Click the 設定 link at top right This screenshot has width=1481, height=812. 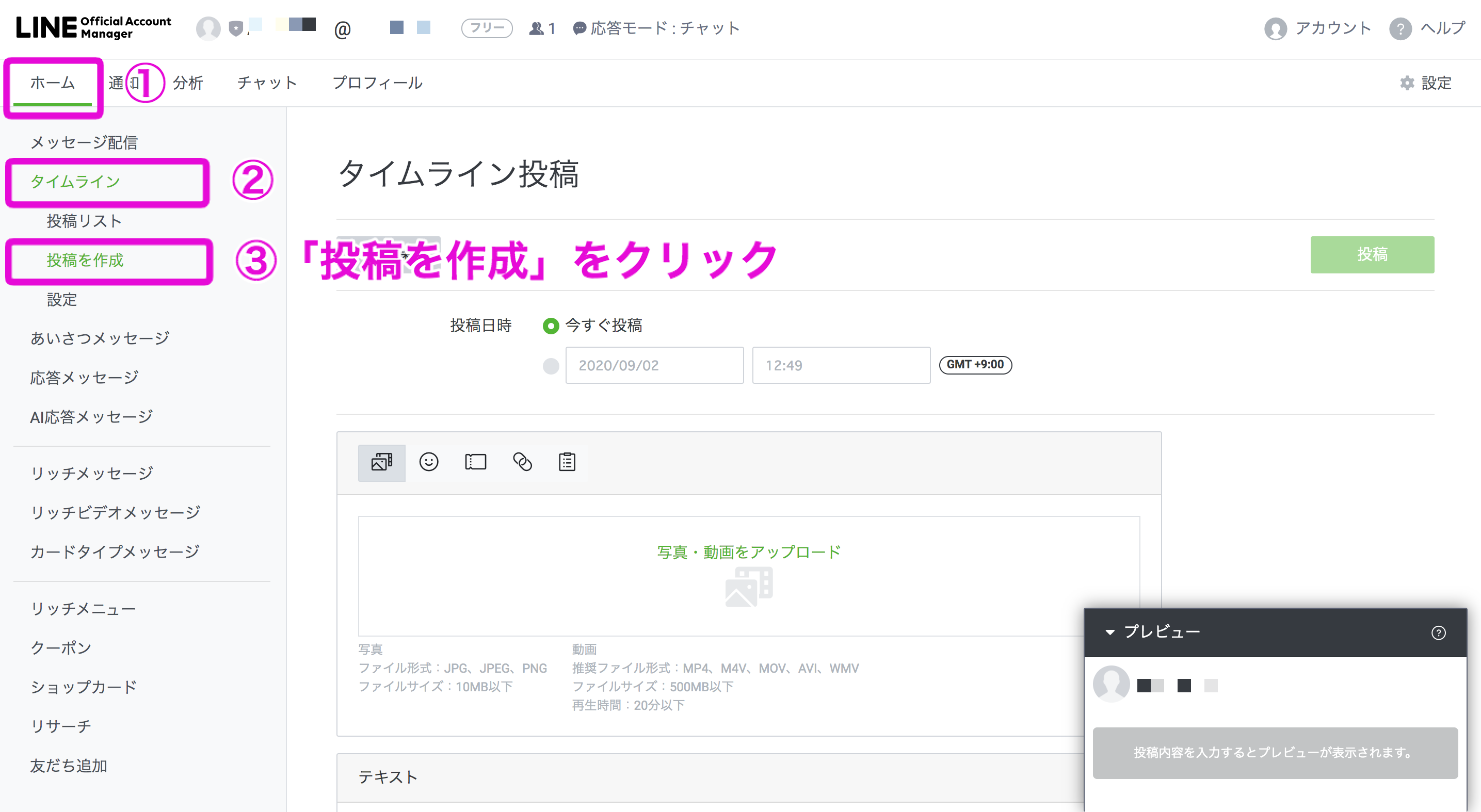pyautogui.click(x=1436, y=83)
